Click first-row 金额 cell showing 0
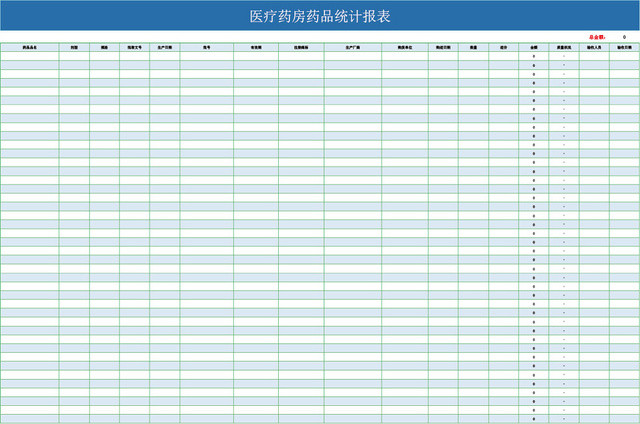The width and height of the screenshot is (640, 424). click(x=534, y=56)
